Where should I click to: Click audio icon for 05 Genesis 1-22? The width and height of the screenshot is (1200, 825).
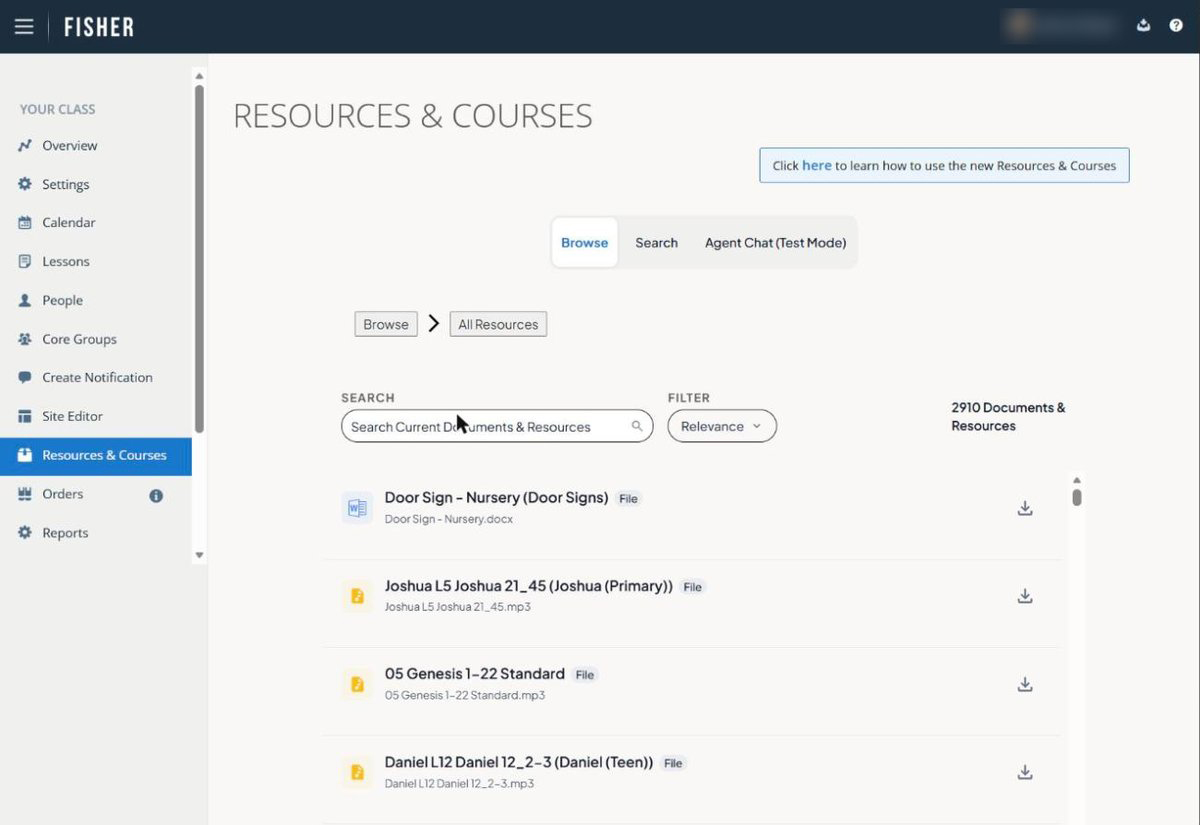click(x=357, y=685)
